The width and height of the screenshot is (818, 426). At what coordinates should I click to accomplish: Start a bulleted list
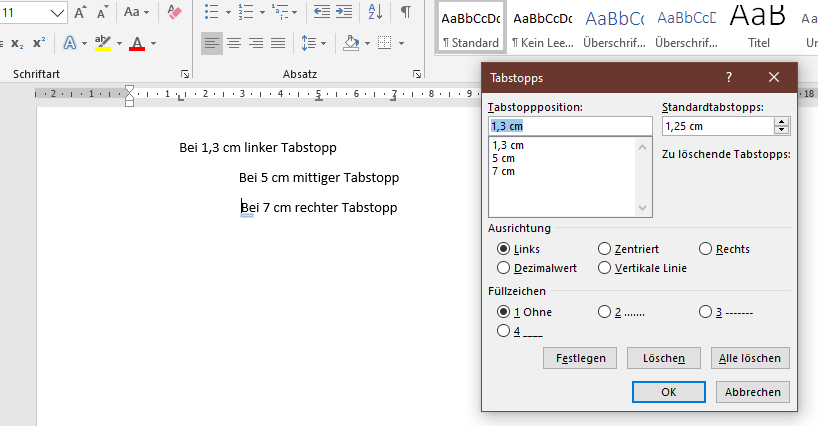[x=211, y=11]
